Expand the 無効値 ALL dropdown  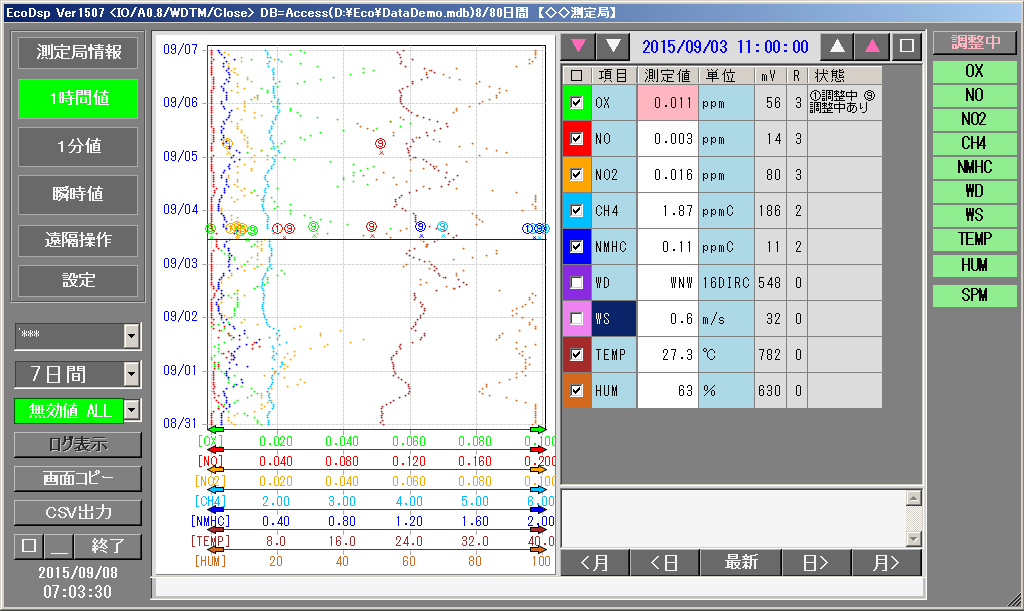click(x=132, y=410)
